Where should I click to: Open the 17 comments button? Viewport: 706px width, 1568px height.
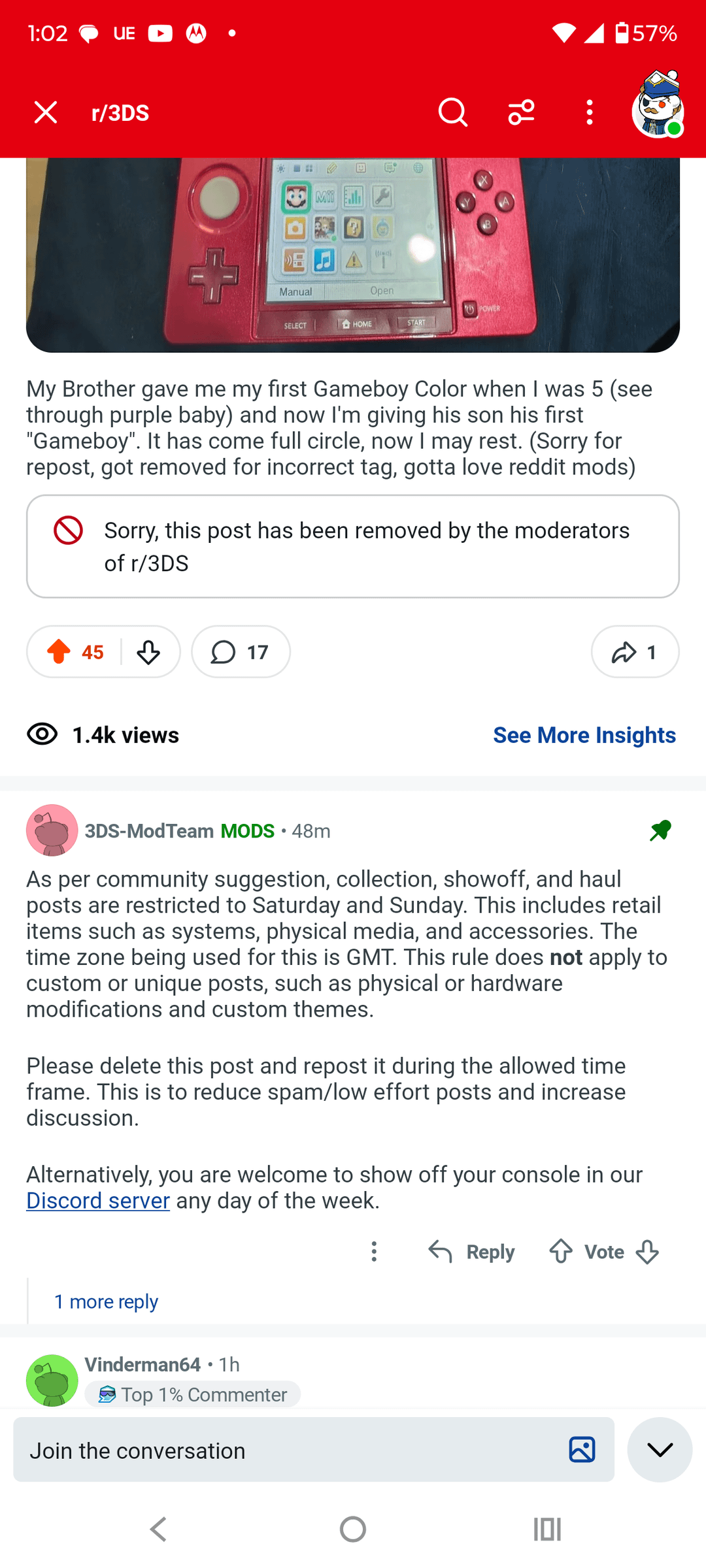[241, 651]
